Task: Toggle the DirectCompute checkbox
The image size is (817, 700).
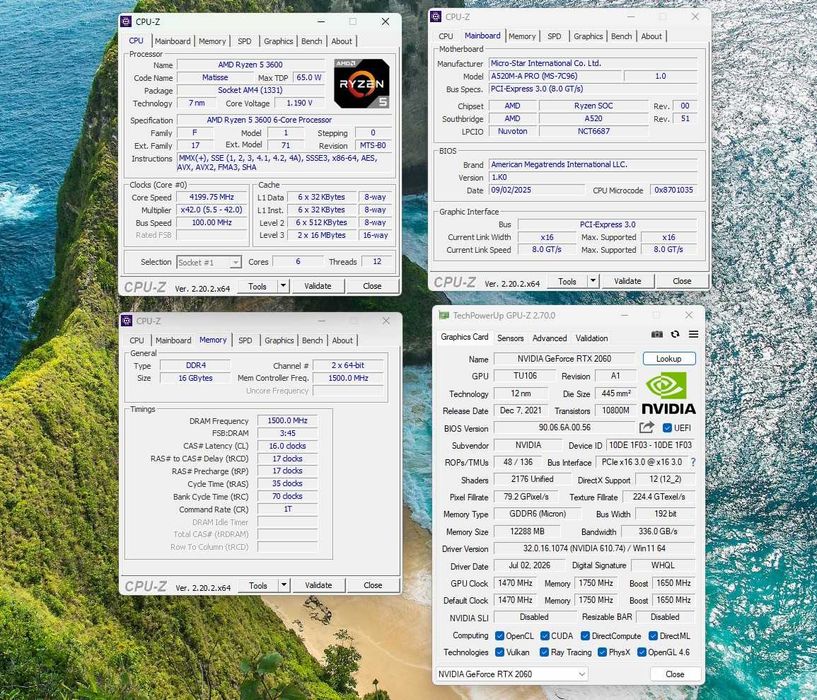Action: tap(585, 636)
